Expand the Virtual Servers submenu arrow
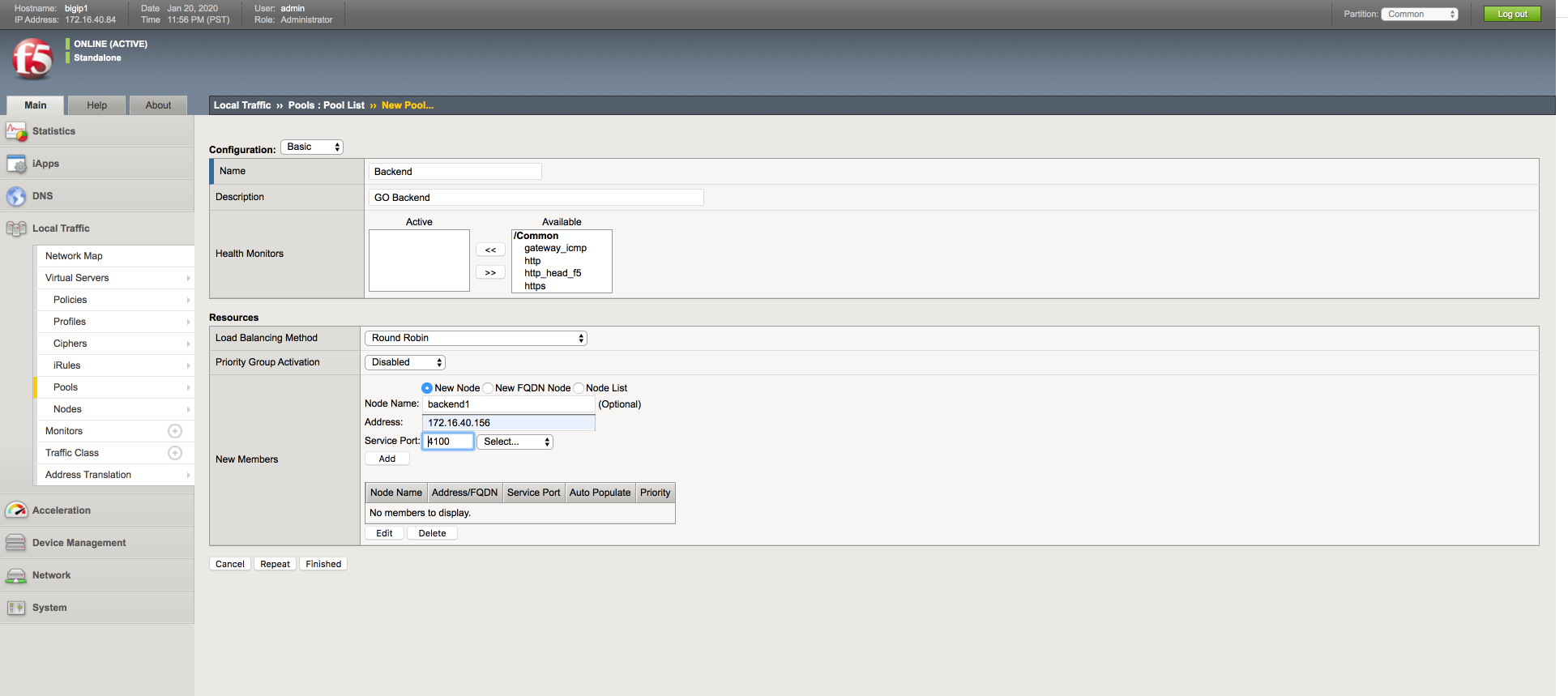1568x696 pixels. pos(188,278)
